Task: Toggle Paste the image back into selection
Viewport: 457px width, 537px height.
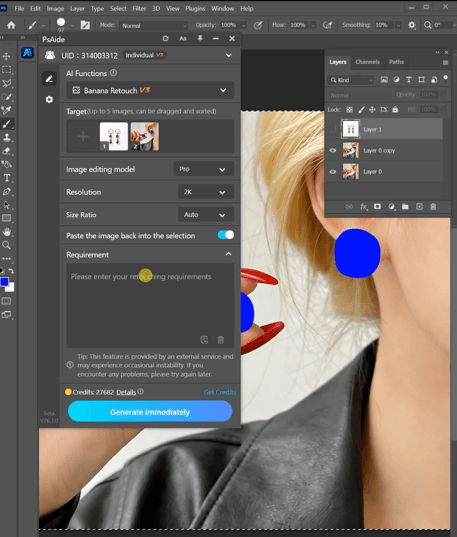Action: tap(226, 235)
